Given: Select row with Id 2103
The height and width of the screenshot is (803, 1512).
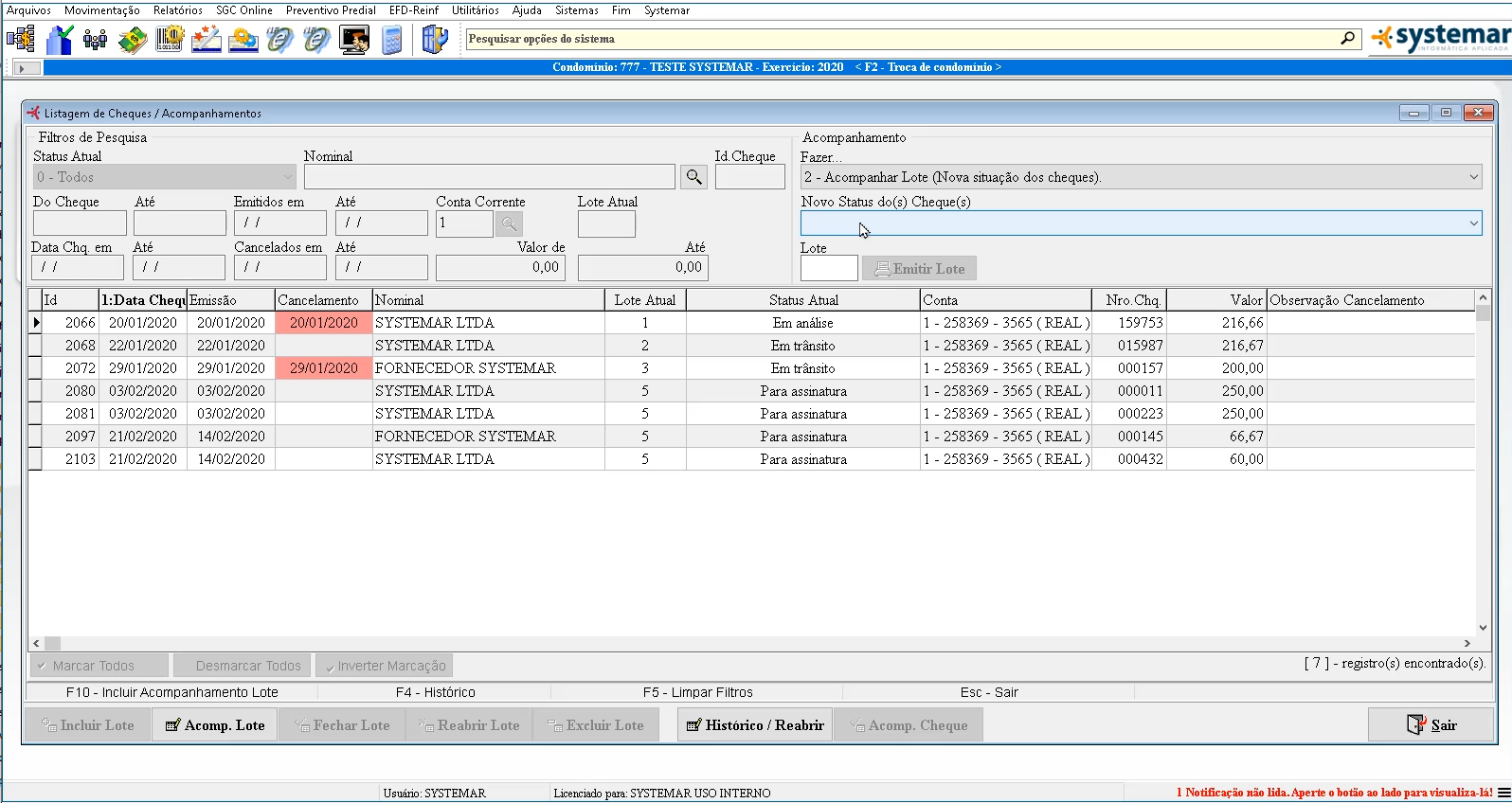Looking at the screenshot, I should coord(751,459).
